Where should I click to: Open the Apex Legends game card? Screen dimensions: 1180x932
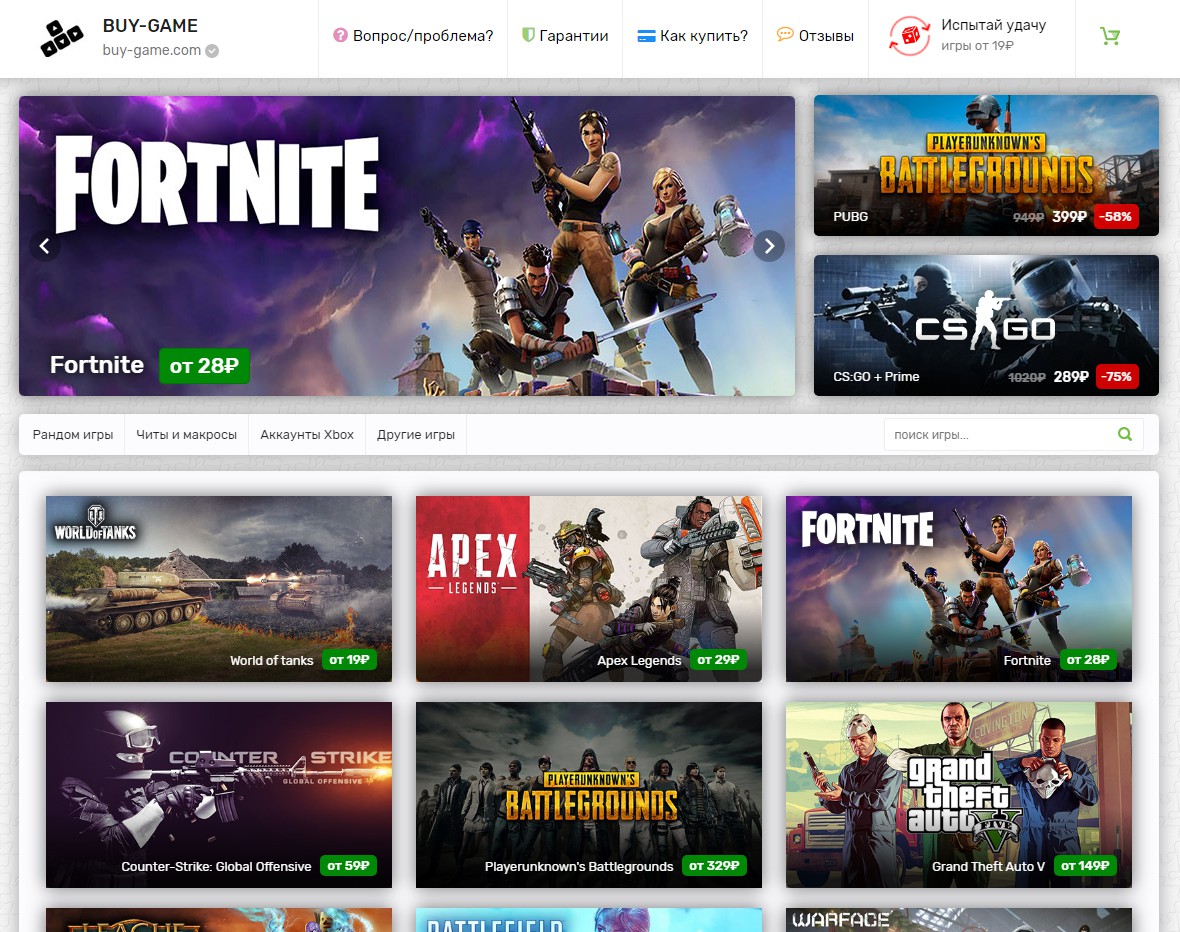588,589
